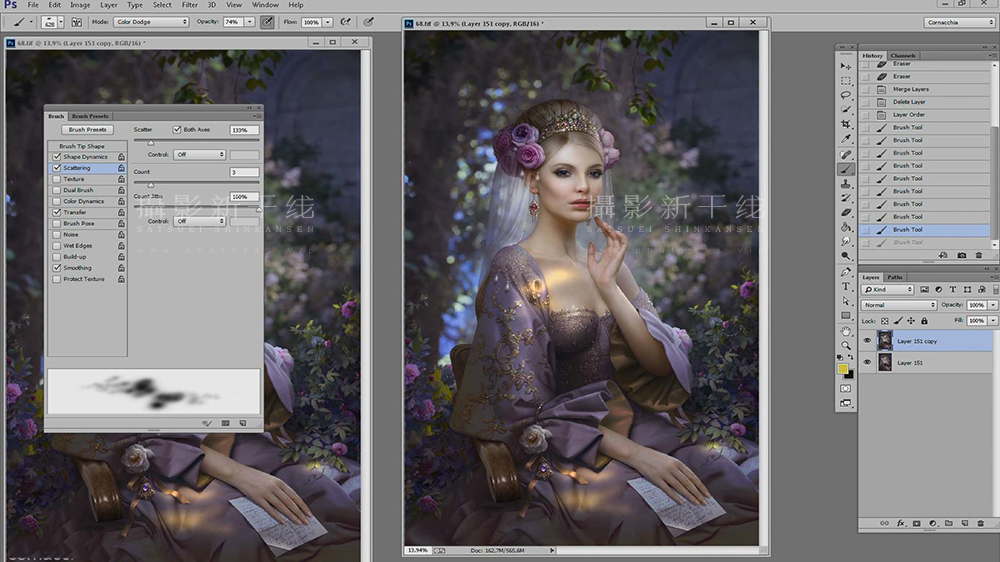Switch to the Paths tab
Screen dimensions: 1000x562
pos(895,277)
